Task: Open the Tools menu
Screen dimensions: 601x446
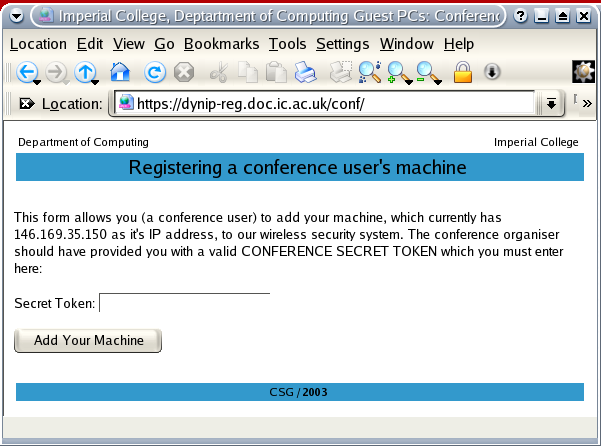Action: pos(287,44)
